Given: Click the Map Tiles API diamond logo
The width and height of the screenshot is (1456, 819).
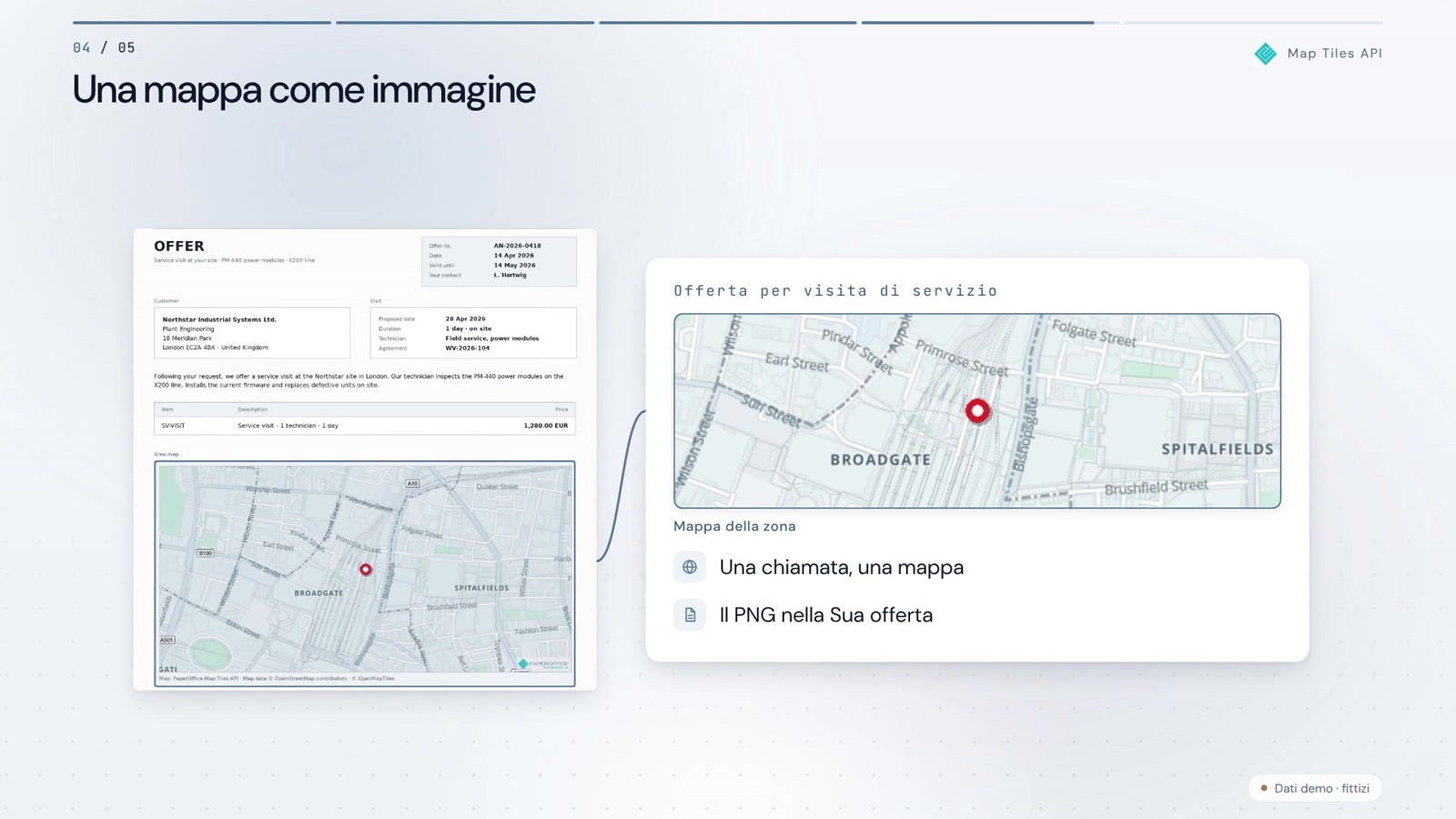Looking at the screenshot, I should pyautogui.click(x=1265, y=54).
